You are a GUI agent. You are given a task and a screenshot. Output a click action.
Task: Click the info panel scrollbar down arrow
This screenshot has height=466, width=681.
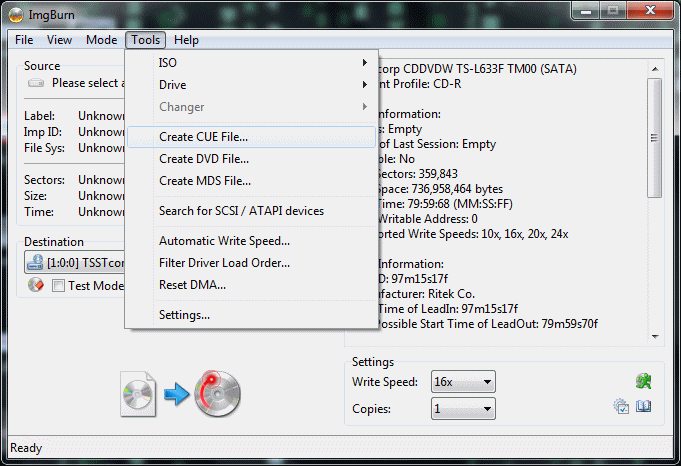[x=655, y=337]
